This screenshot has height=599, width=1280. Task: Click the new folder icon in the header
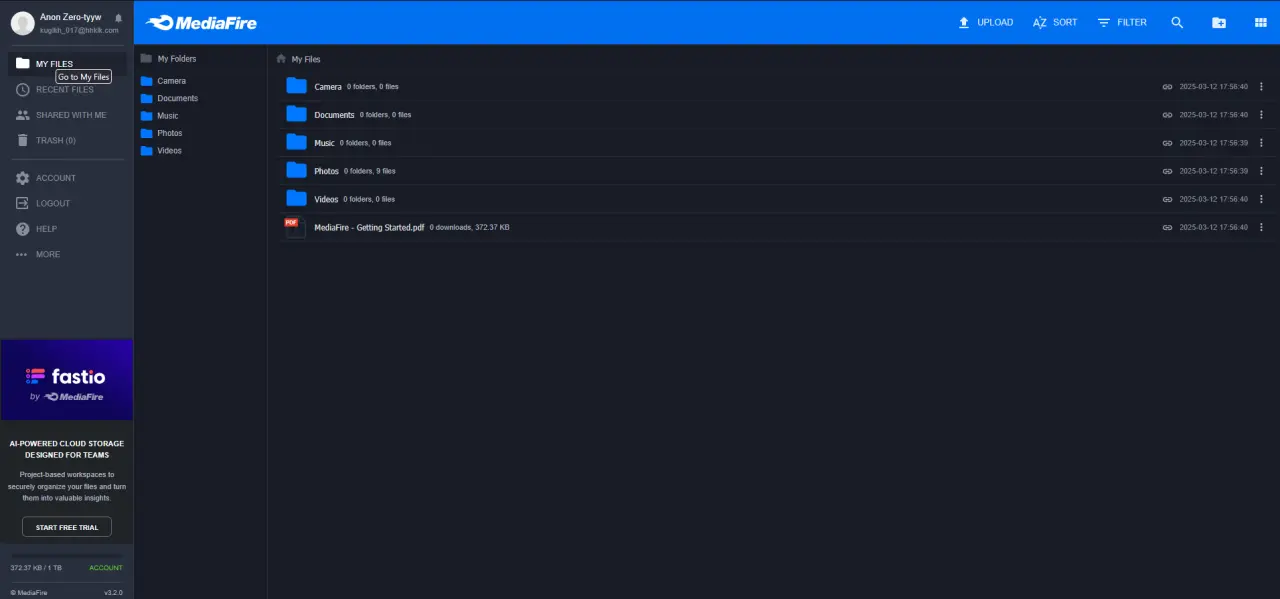tap(1219, 22)
